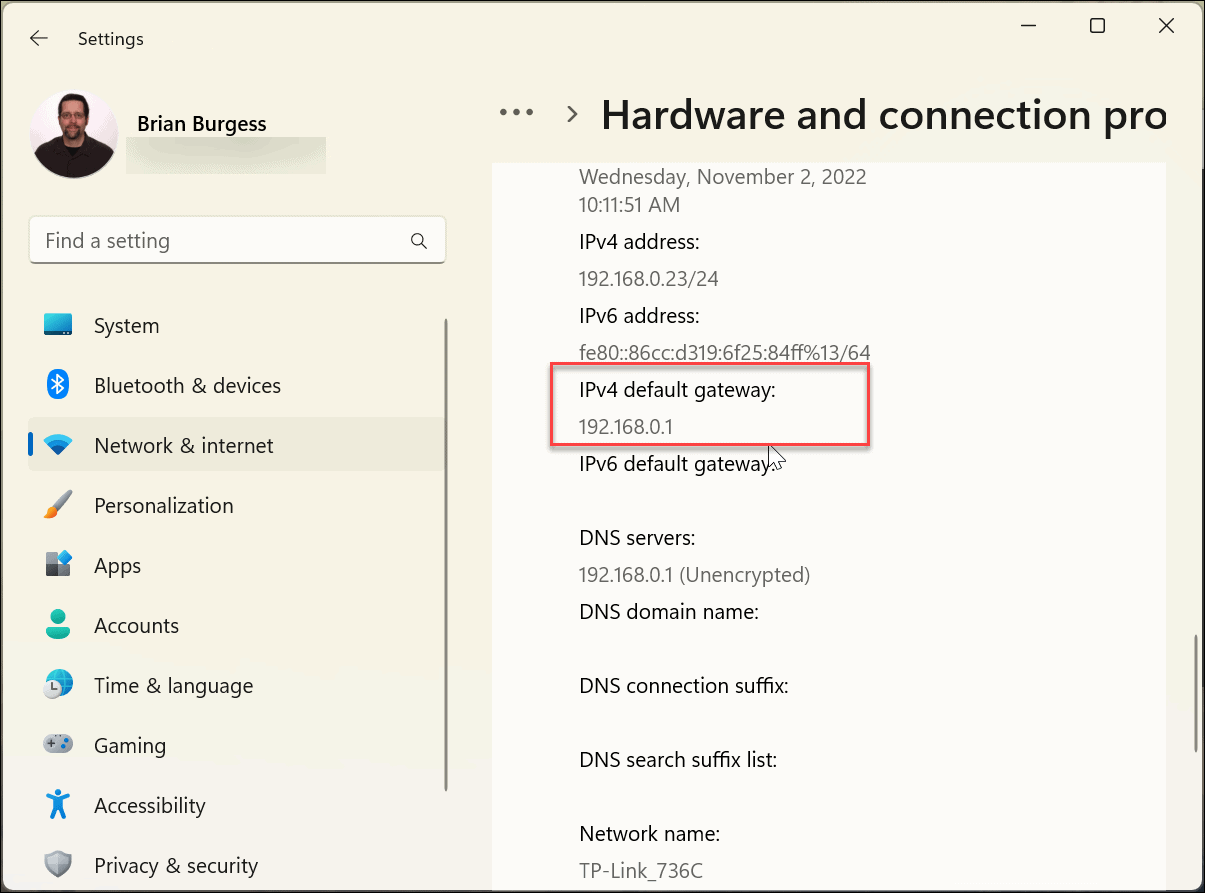Select the Privacy & security shield icon
The height and width of the screenshot is (893, 1205).
pyautogui.click(x=58, y=864)
